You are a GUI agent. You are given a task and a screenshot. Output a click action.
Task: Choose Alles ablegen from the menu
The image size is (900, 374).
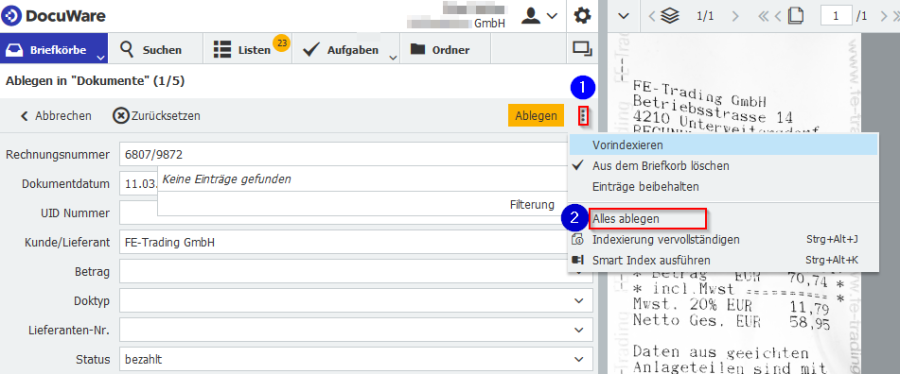(723, 219)
